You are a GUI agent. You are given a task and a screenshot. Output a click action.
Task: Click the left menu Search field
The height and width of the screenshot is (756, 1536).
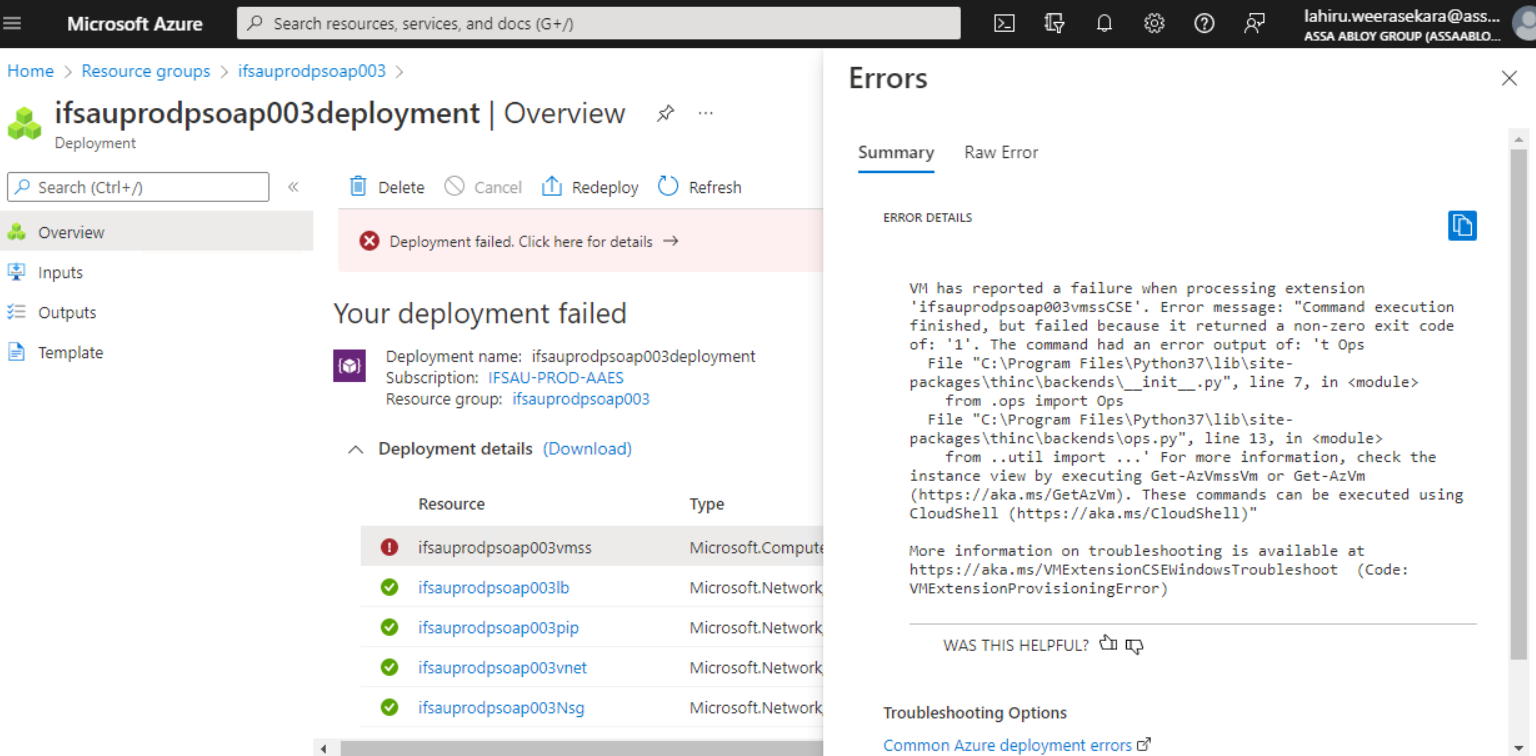[138, 187]
